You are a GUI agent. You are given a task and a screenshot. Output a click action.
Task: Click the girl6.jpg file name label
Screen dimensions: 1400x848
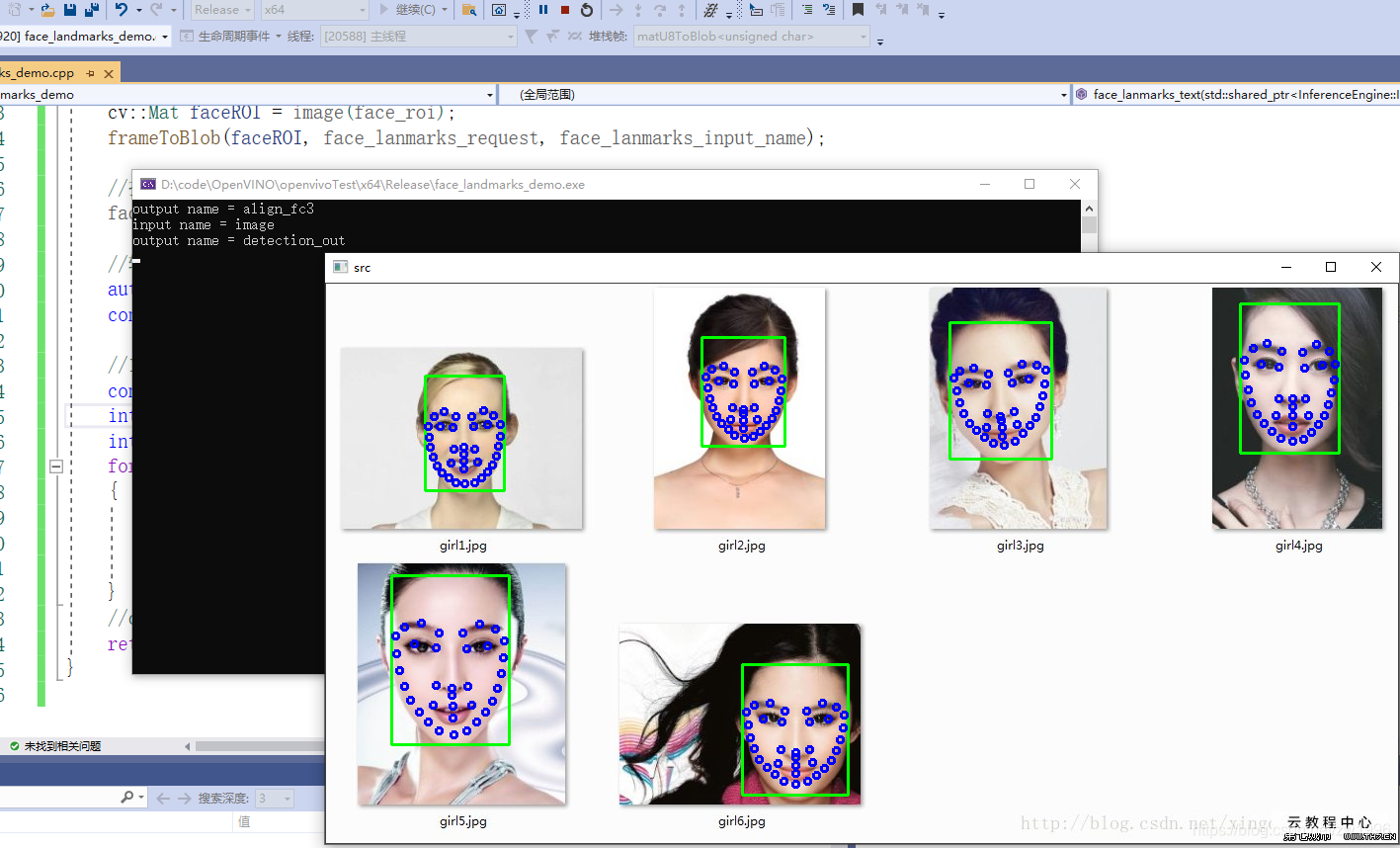(x=742, y=821)
